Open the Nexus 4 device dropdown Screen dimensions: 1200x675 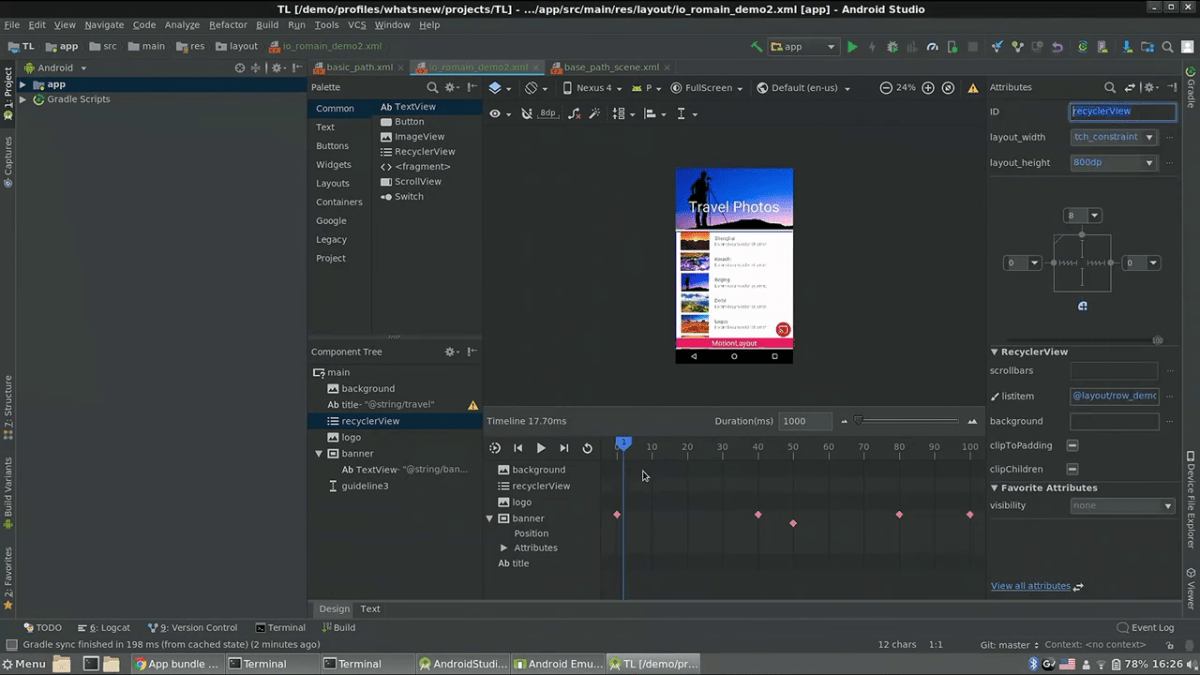point(592,88)
